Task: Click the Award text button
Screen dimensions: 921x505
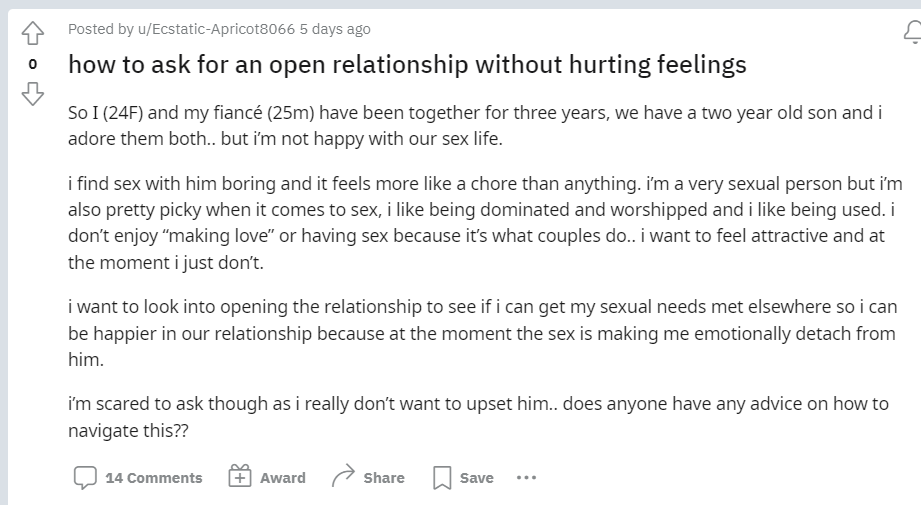Action: pos(283,478)
